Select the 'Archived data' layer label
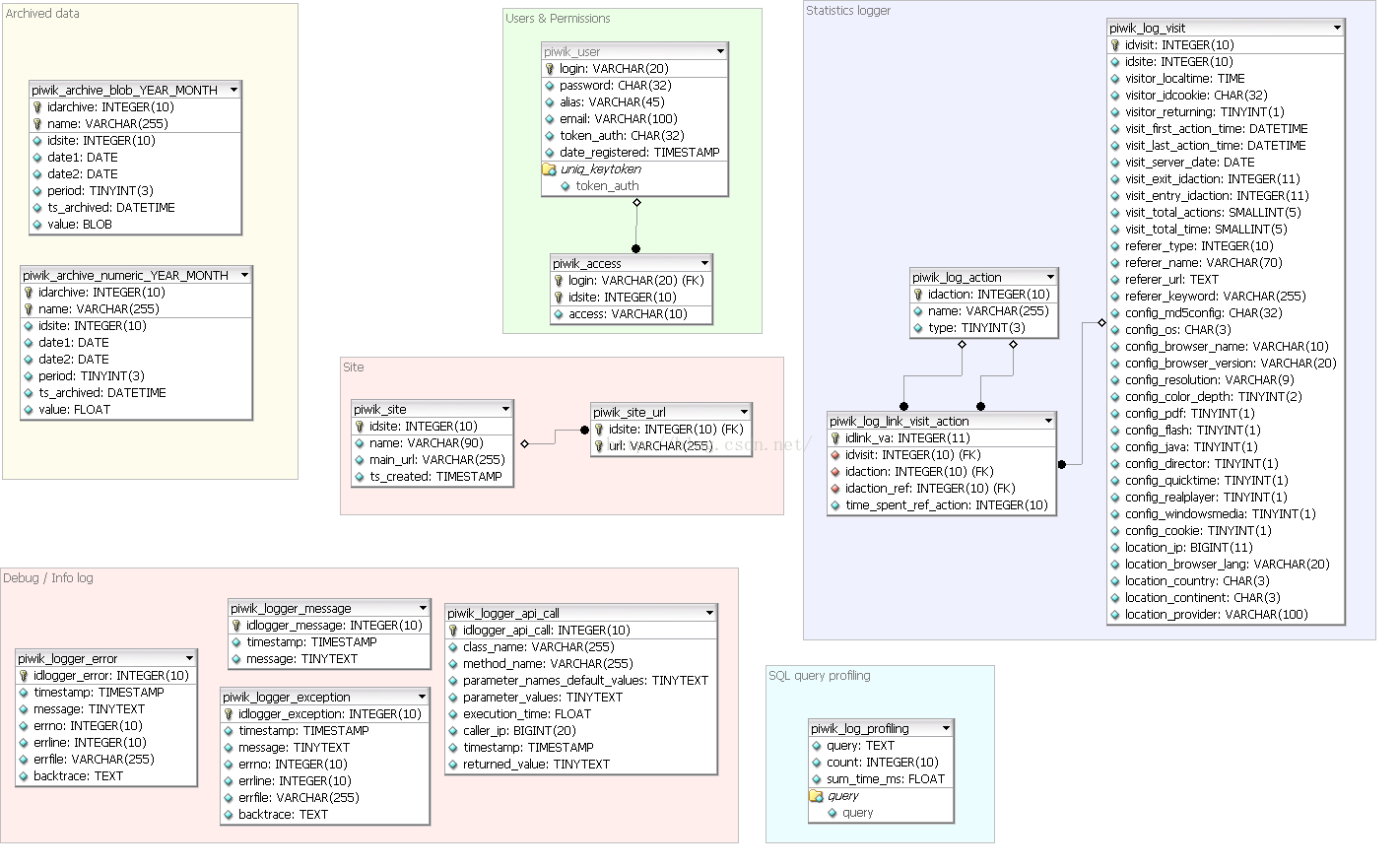 [42, 14]
